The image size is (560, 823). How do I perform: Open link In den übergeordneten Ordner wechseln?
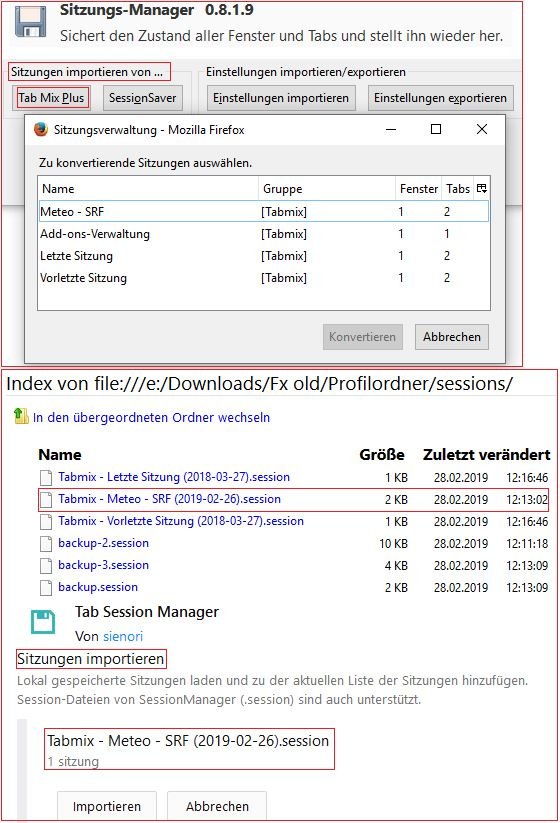pos(151,417)
